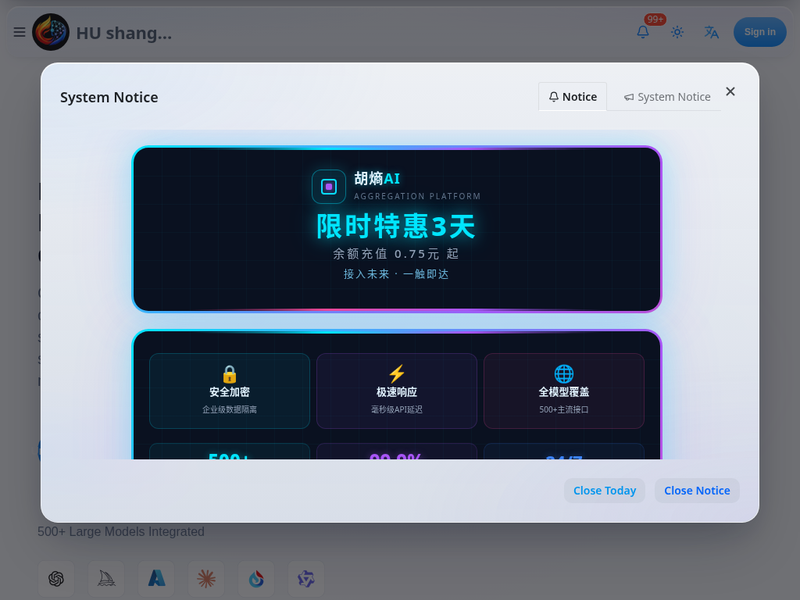Click the Claude starburst logo icon
Screen dimensions: 800x600
coord(206,579)
